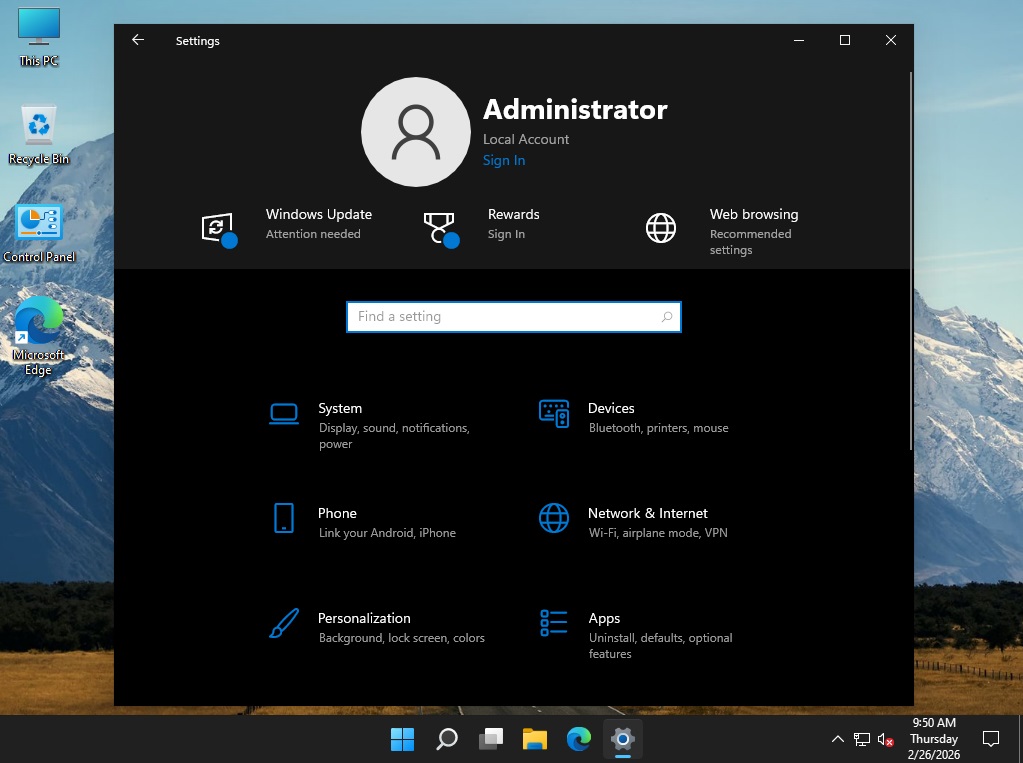Open the Windows Start menu
Viewport: 1023px width, 763px height.
[x=402, y=740]
